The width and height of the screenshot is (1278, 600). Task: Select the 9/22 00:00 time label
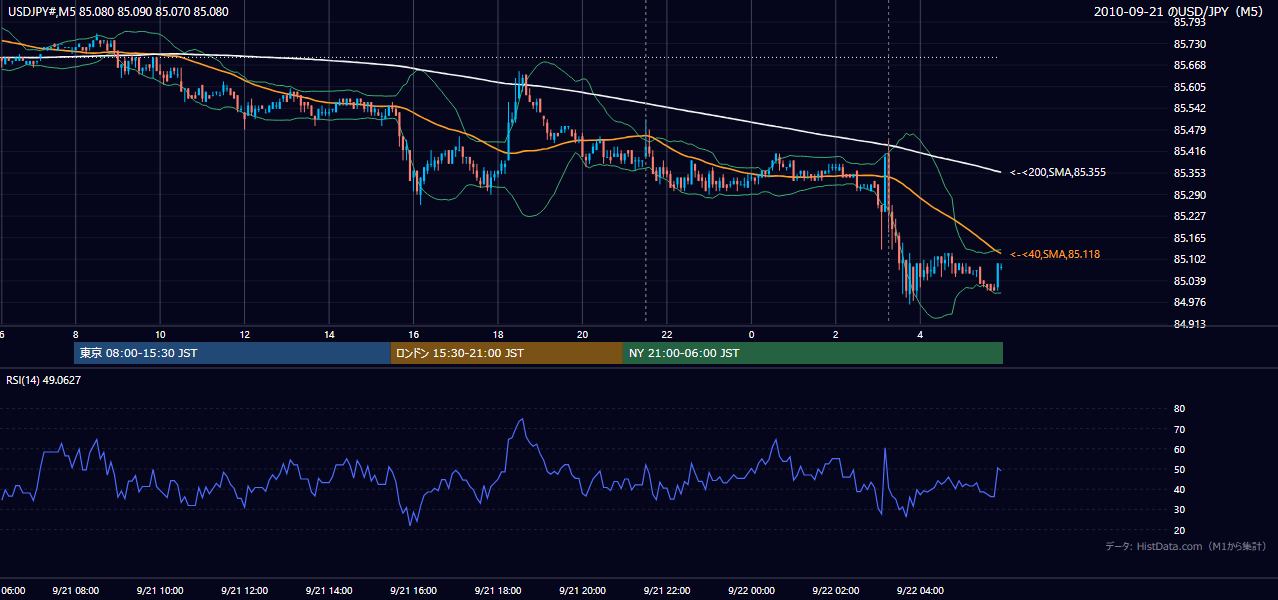coord(751,591)
